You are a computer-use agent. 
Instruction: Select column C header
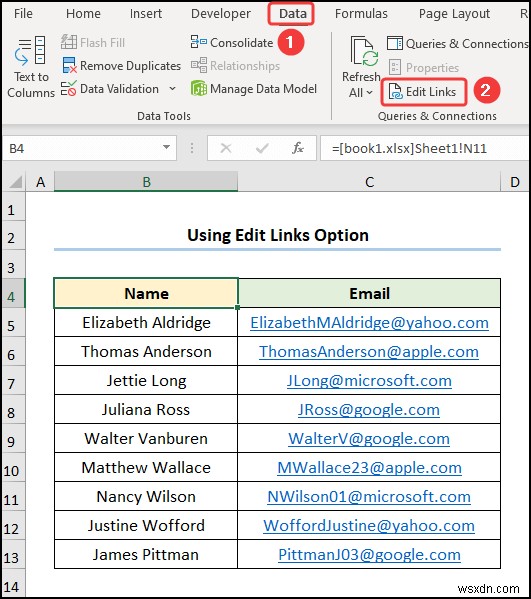point(369,182)
